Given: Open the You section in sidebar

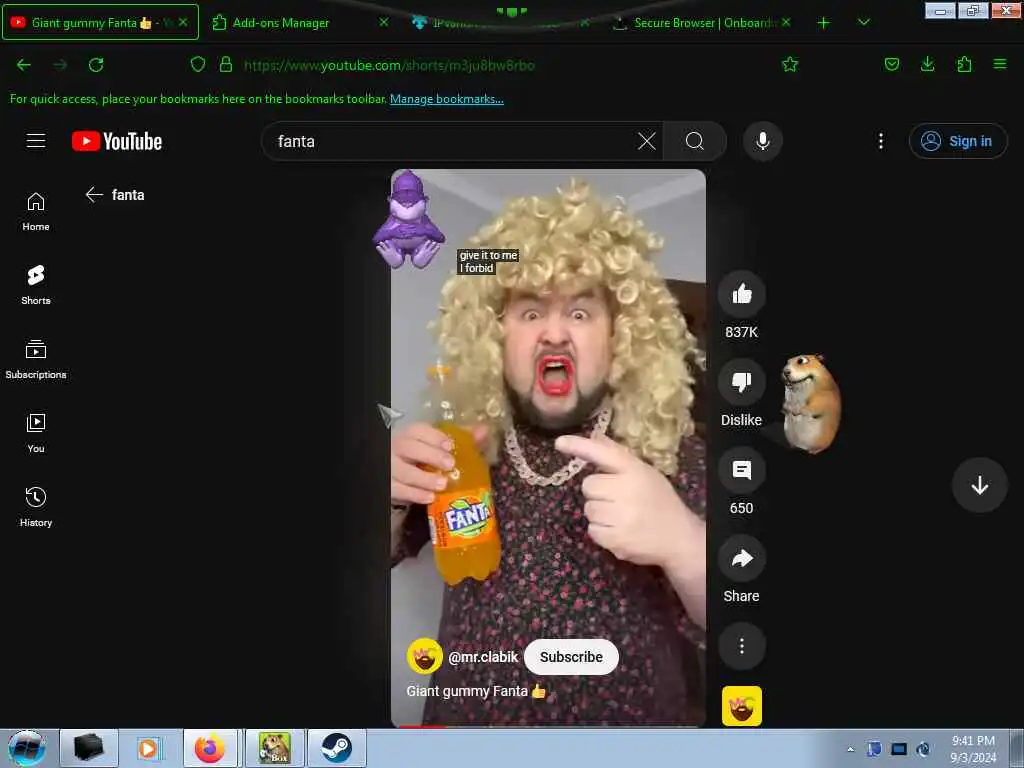Looking at the screenshot, I should (x=36, y=434).
